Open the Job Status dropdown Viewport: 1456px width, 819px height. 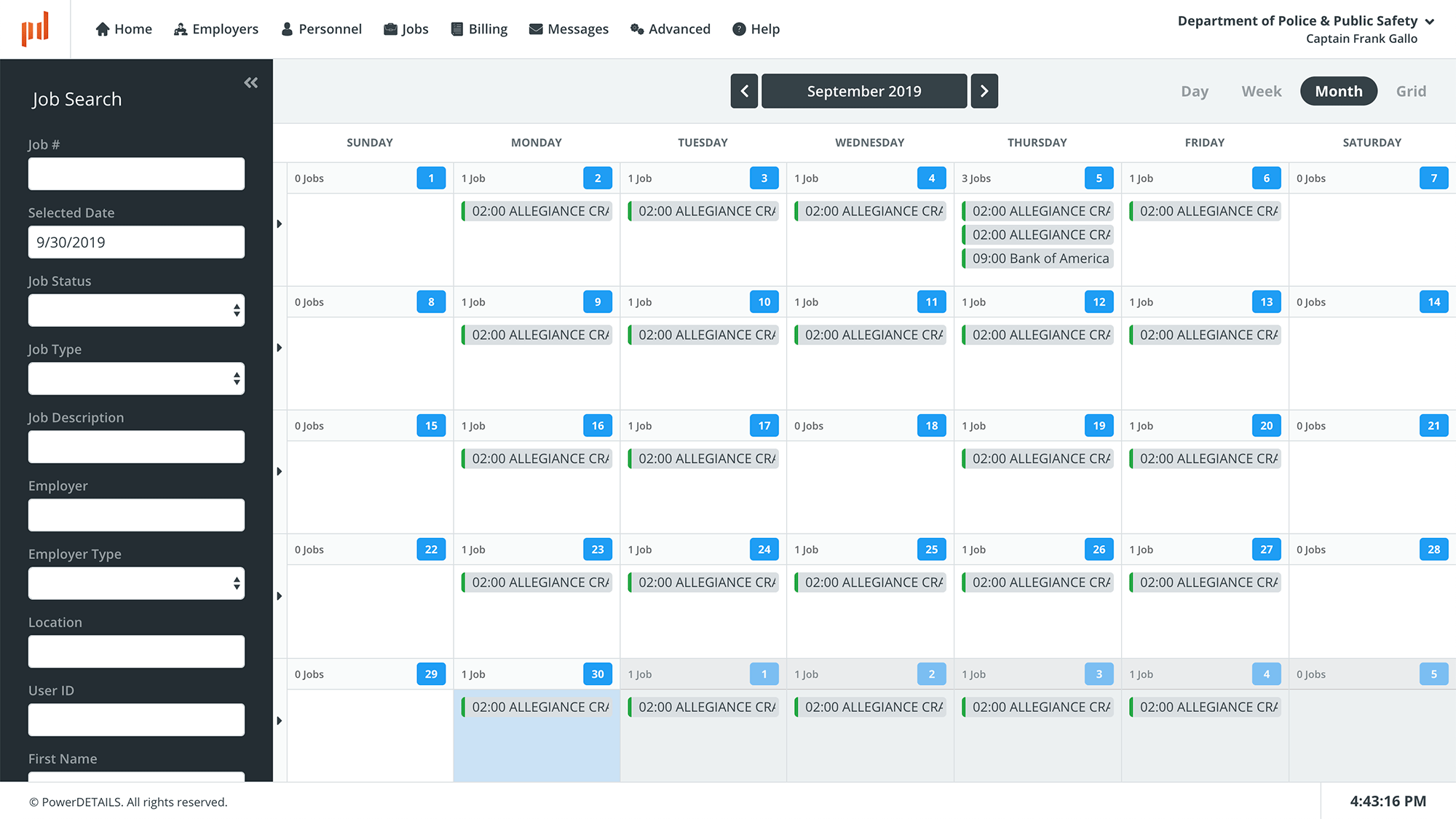tap(136, 310)
